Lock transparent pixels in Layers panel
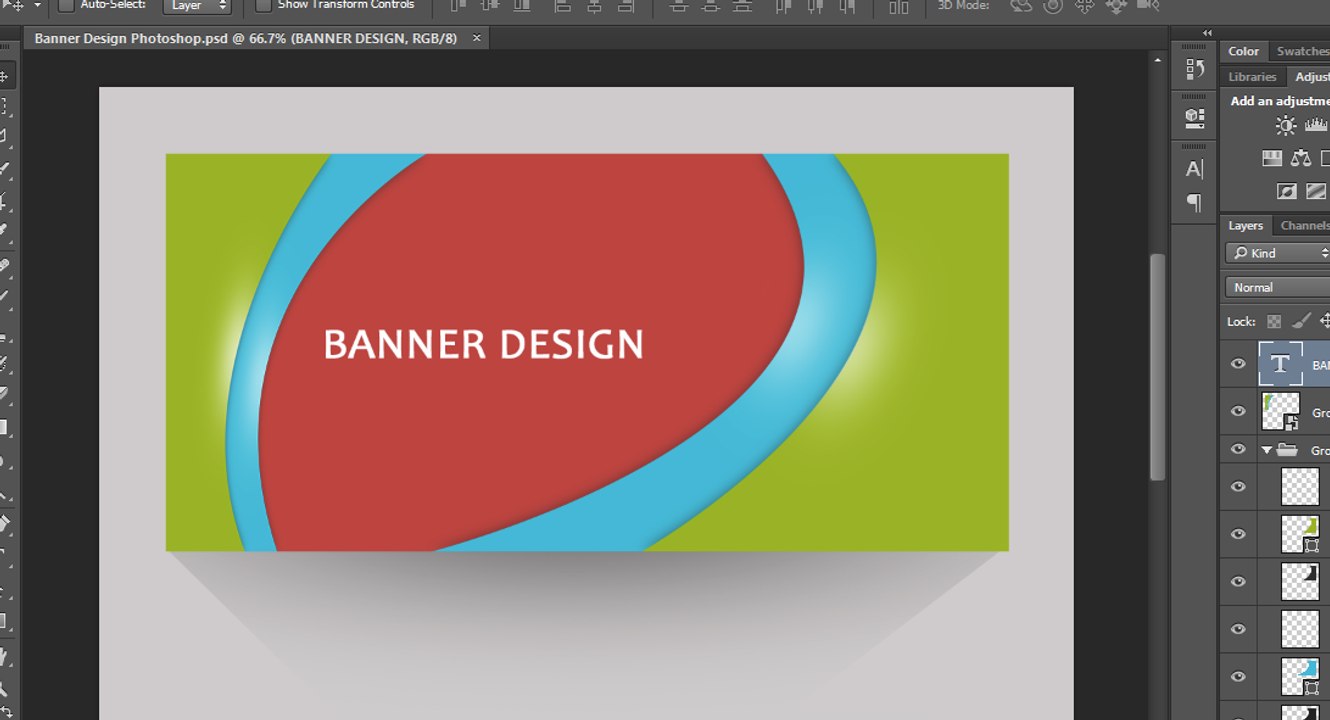The width and height of the screenshot is (1330, 720). (1273, 321)
